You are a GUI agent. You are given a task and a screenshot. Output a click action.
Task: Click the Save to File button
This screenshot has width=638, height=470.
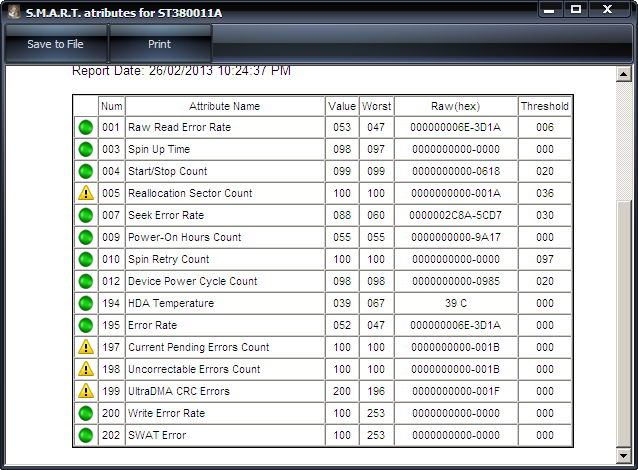click(x=55, y=44)
